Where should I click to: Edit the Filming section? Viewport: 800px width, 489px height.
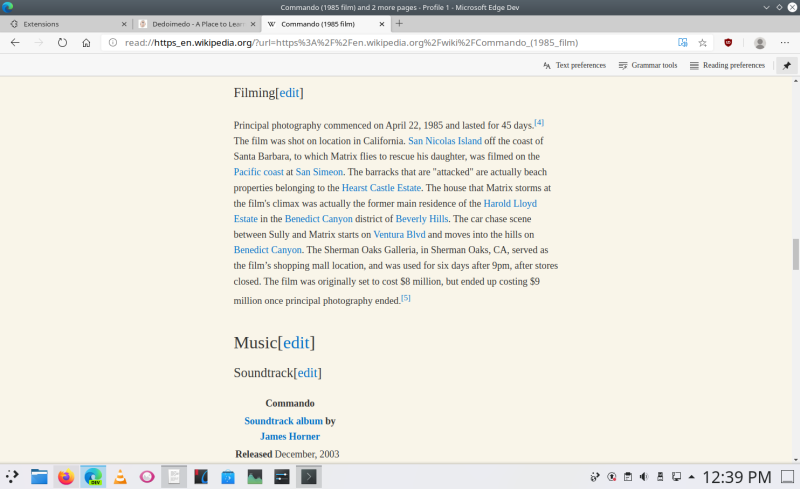click(x=289, y=93)
